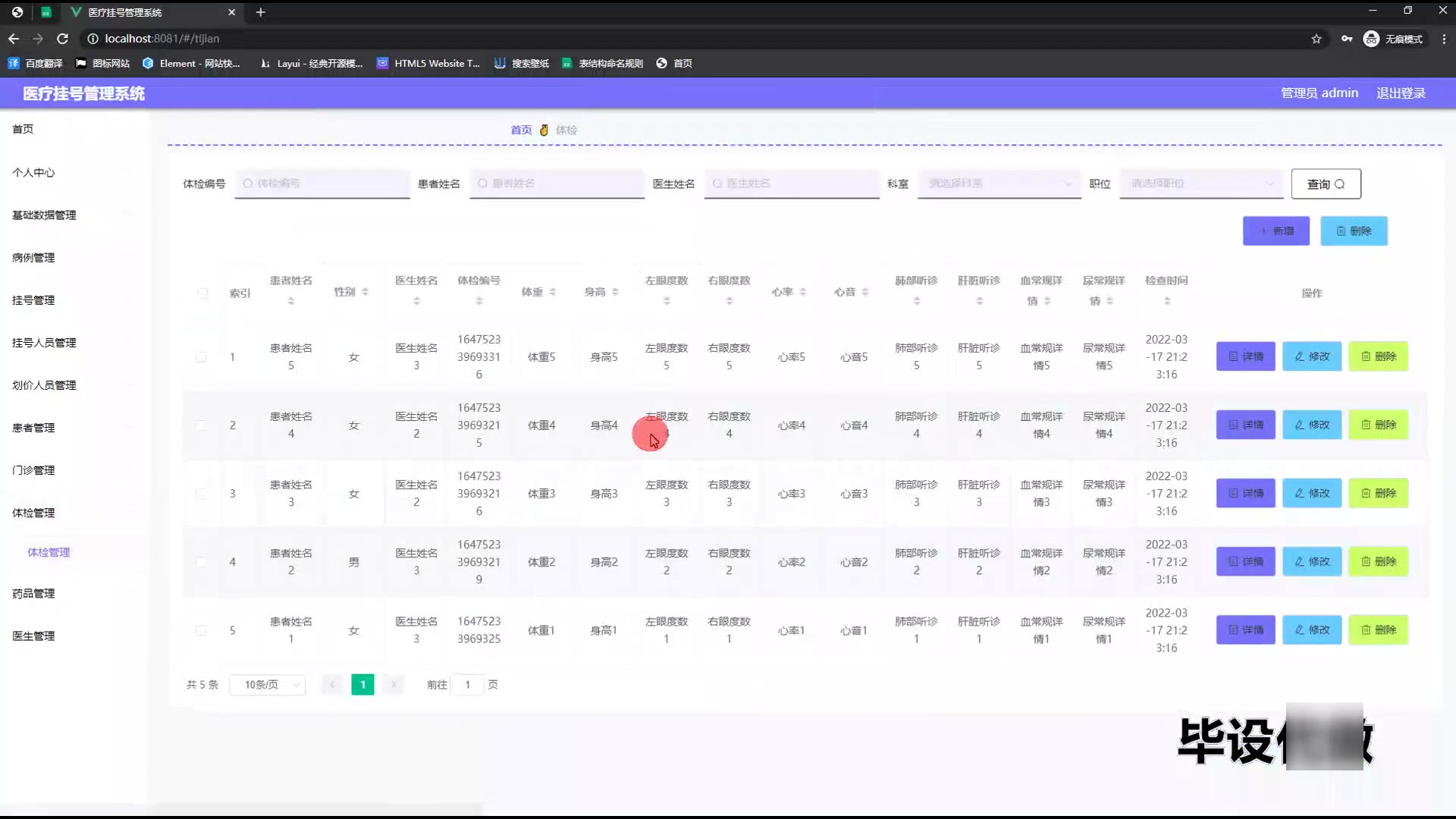Viewport: 1456px width, 819px height.
Task: Tick the checkbox for row 3
Action: click(x=201, y=494)
